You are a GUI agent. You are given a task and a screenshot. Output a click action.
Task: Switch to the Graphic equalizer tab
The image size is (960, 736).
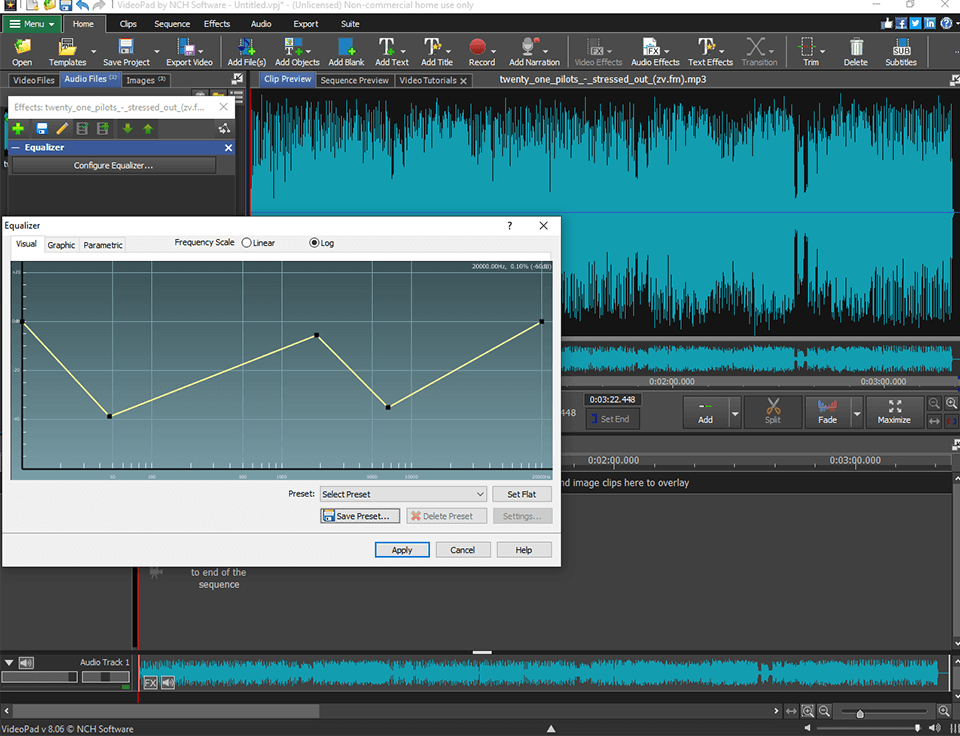coord(61,244)
